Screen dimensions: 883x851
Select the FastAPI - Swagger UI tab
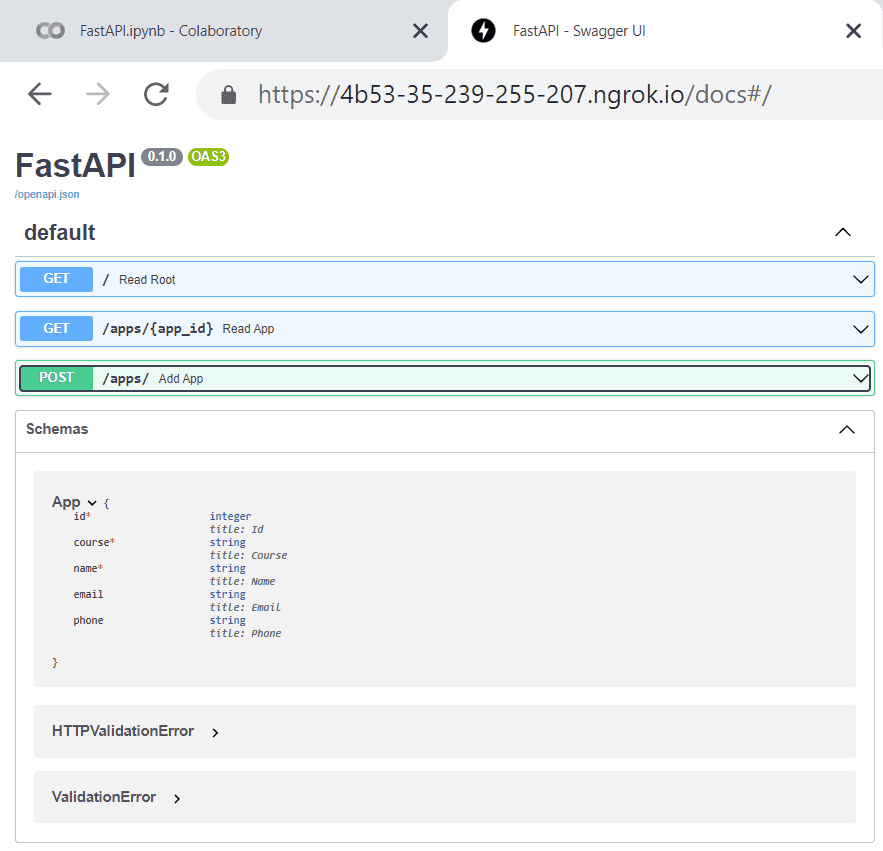665,31
